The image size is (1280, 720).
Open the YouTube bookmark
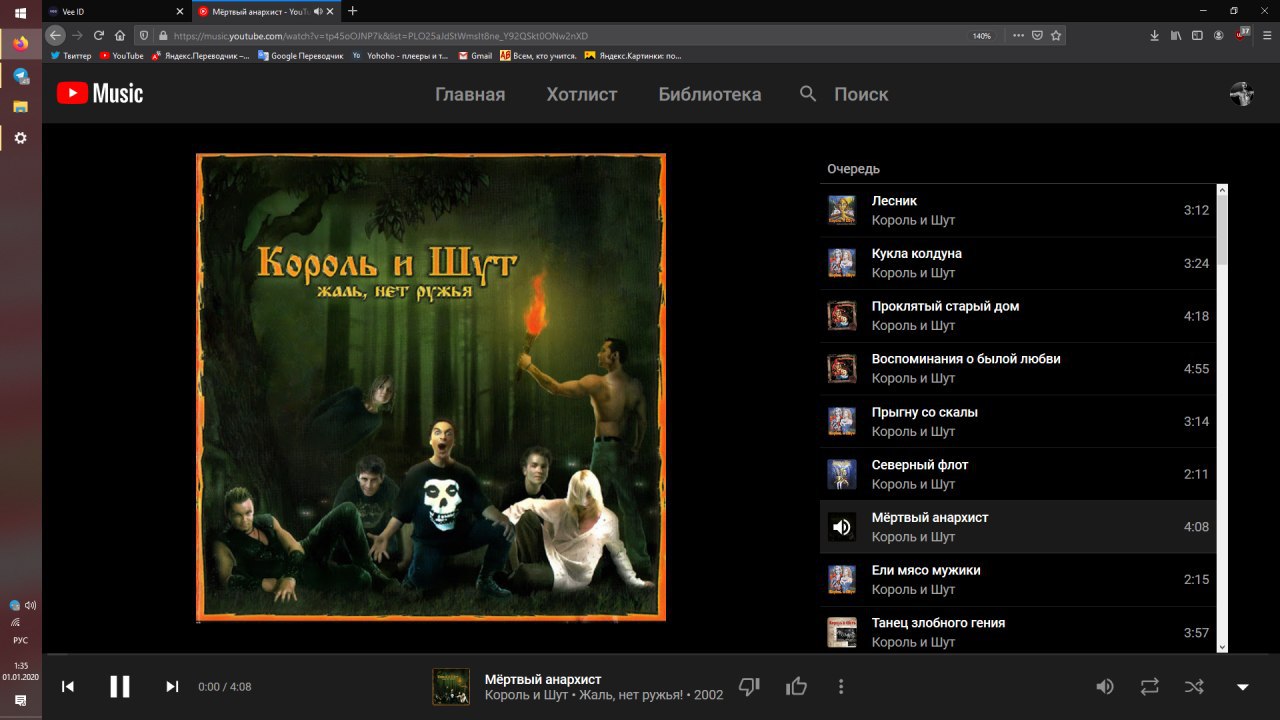tap(122, 56)
